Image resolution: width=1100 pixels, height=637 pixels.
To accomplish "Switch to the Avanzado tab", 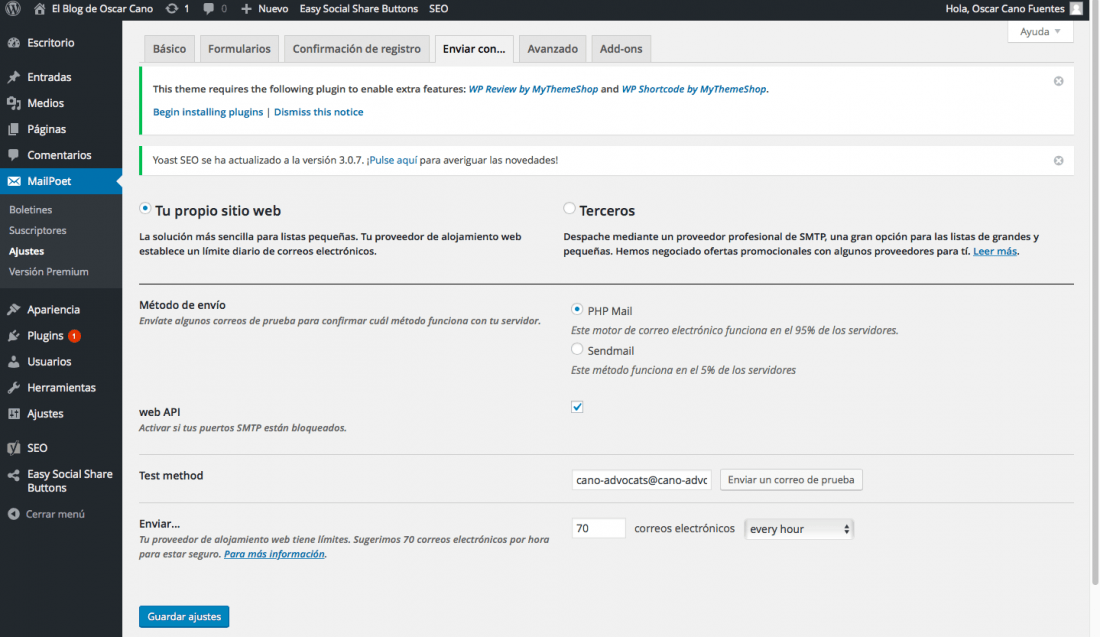I will tap(553, 48).
